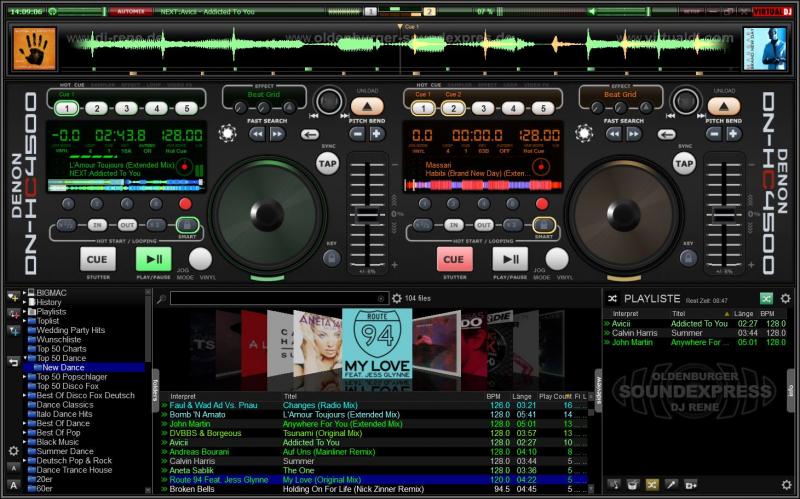800x499 pixels.
Task: Tap the left deck TAP tempo button
Action: [x=328, y=164]
